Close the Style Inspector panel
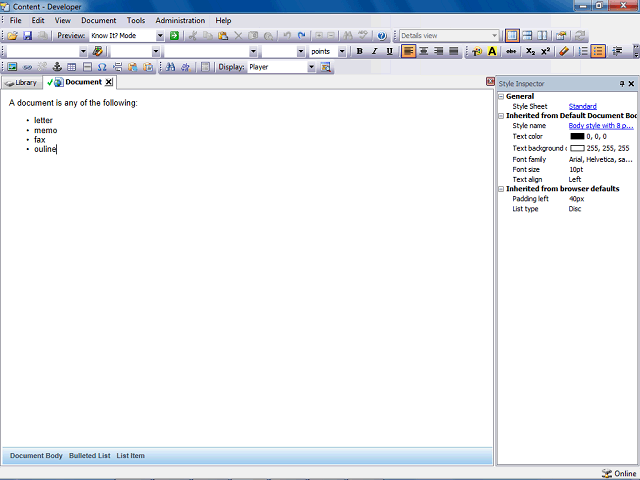Image resolution: width=640 pixels, height=480 pixels. click(x=631, y=84)
